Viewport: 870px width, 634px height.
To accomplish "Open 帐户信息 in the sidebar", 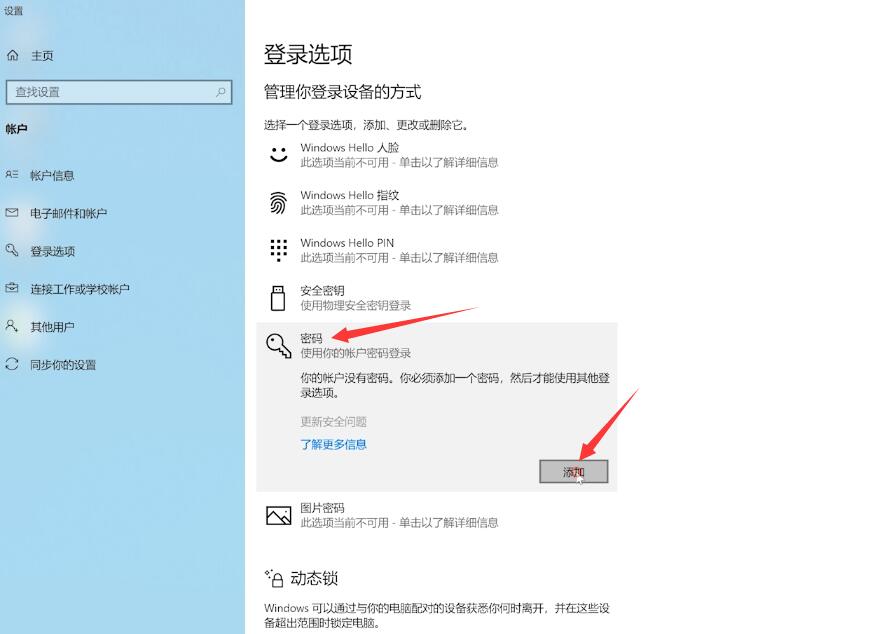I will pyautogui.click(x=52, y=176).
